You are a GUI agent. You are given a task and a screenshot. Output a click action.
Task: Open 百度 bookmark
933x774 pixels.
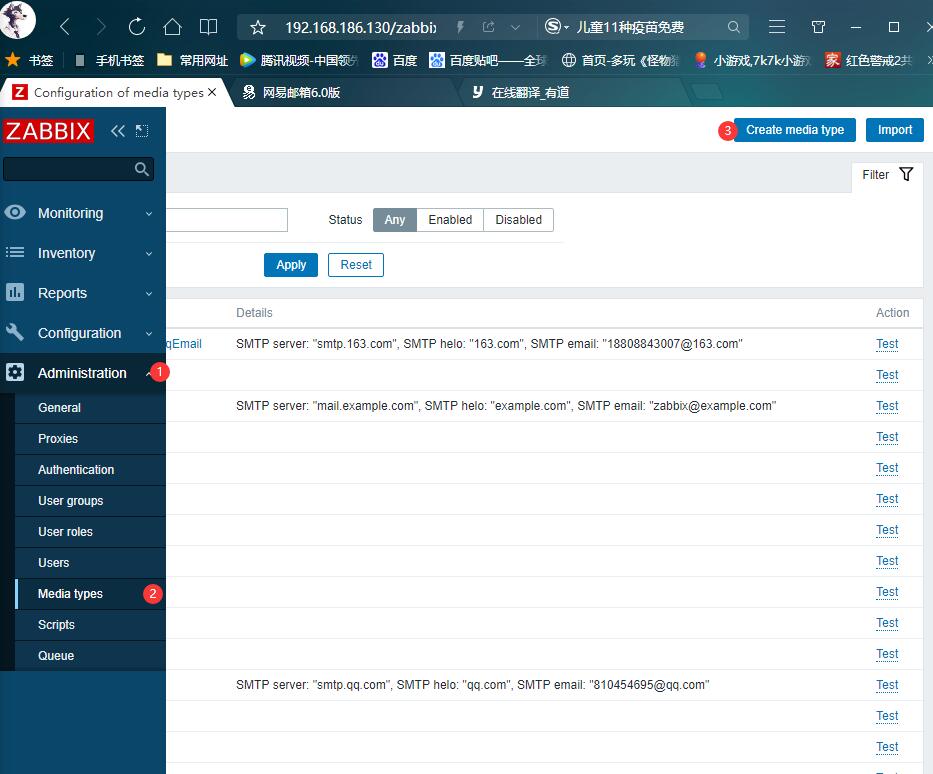point(395,60)
